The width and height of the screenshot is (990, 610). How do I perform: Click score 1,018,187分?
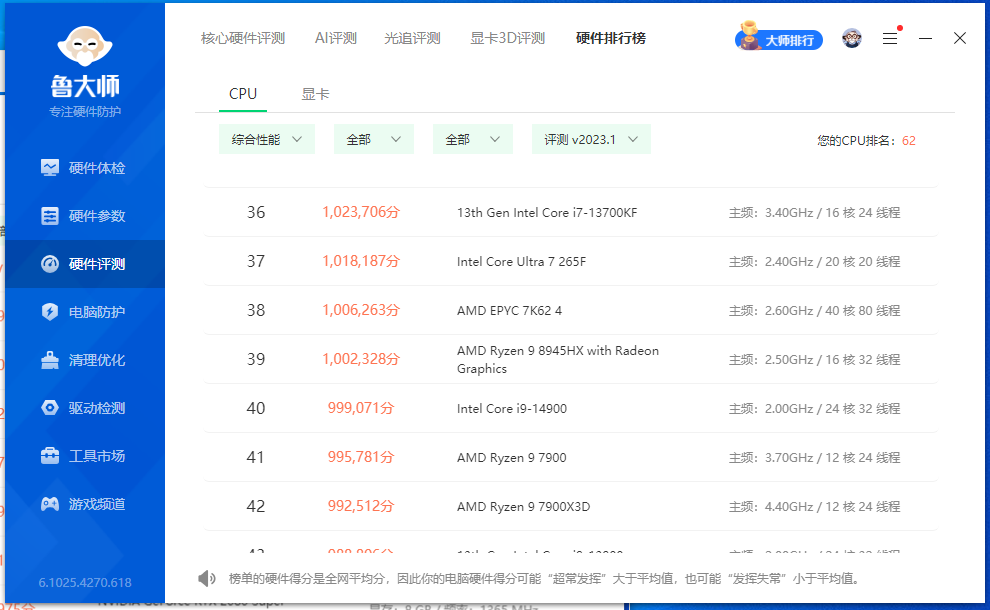tap(361, 261)
